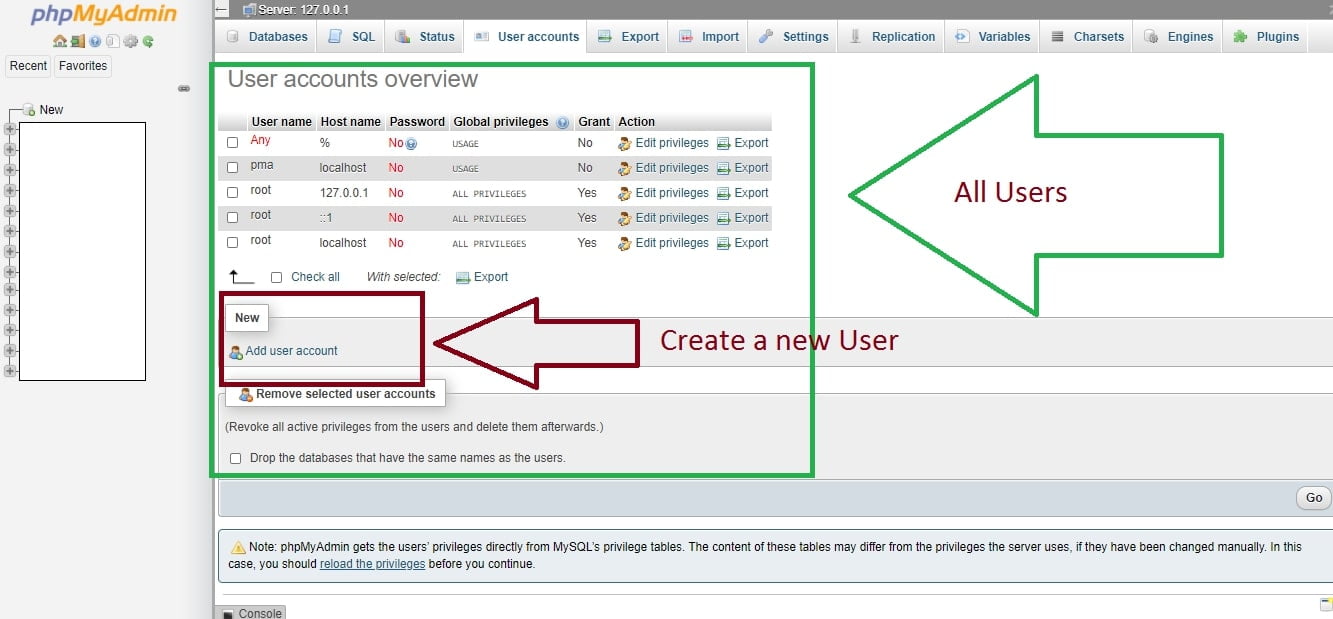
Task: Open the Settings tab
Action: click(x=794, y=37)
